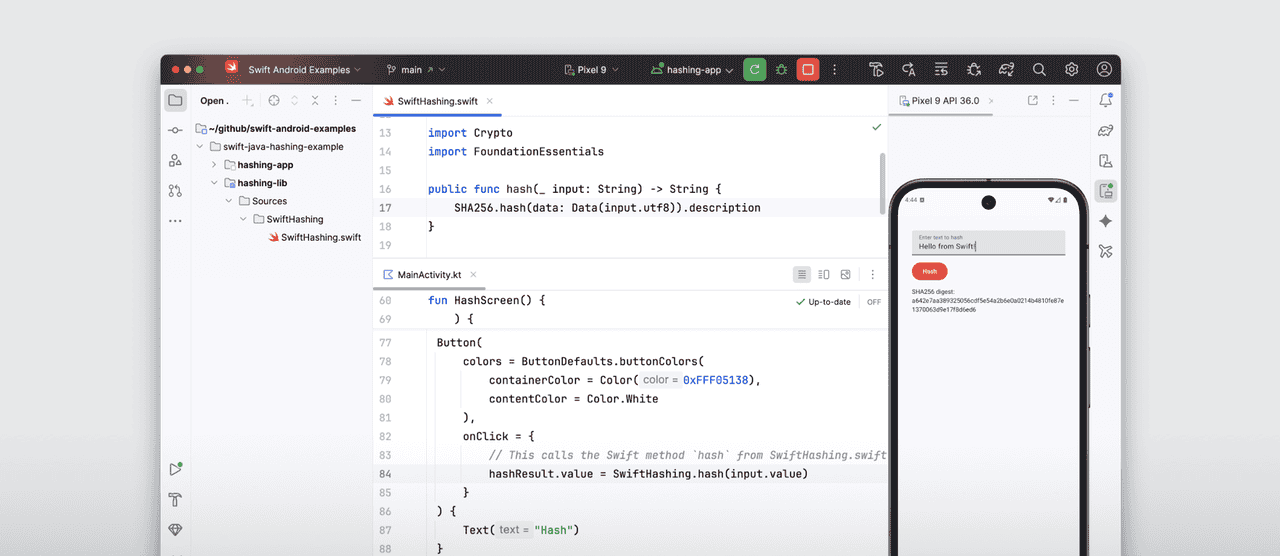Screen dimensions: 1280x556
Task: Switch editor to Split view mode
Action: [824, 274]
